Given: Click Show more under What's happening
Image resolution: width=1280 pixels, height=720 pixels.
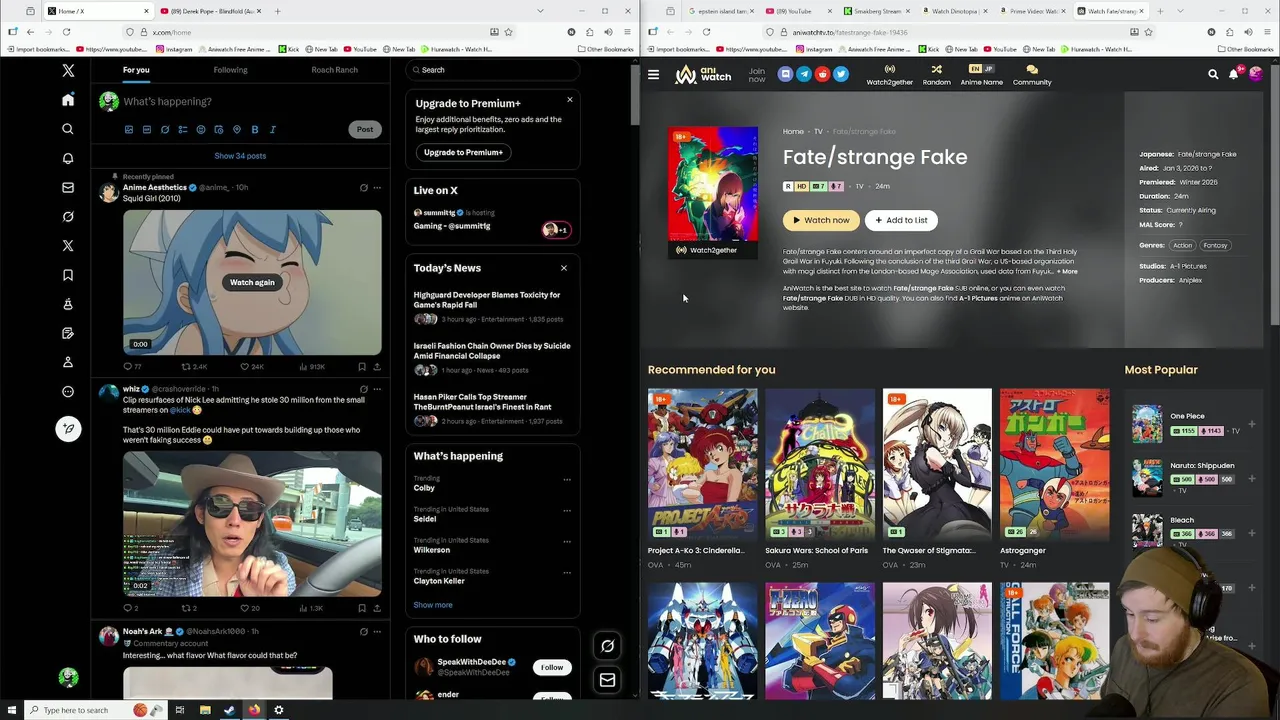Looking at the screenshot, I should tap(433, 605).
